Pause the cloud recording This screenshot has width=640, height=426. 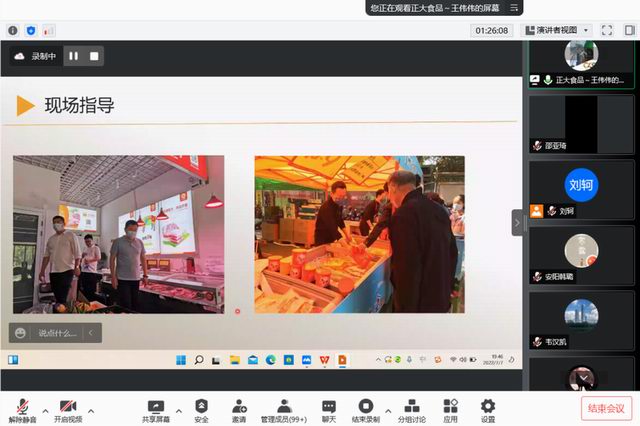pyautogui.click(x=74, y=57)
